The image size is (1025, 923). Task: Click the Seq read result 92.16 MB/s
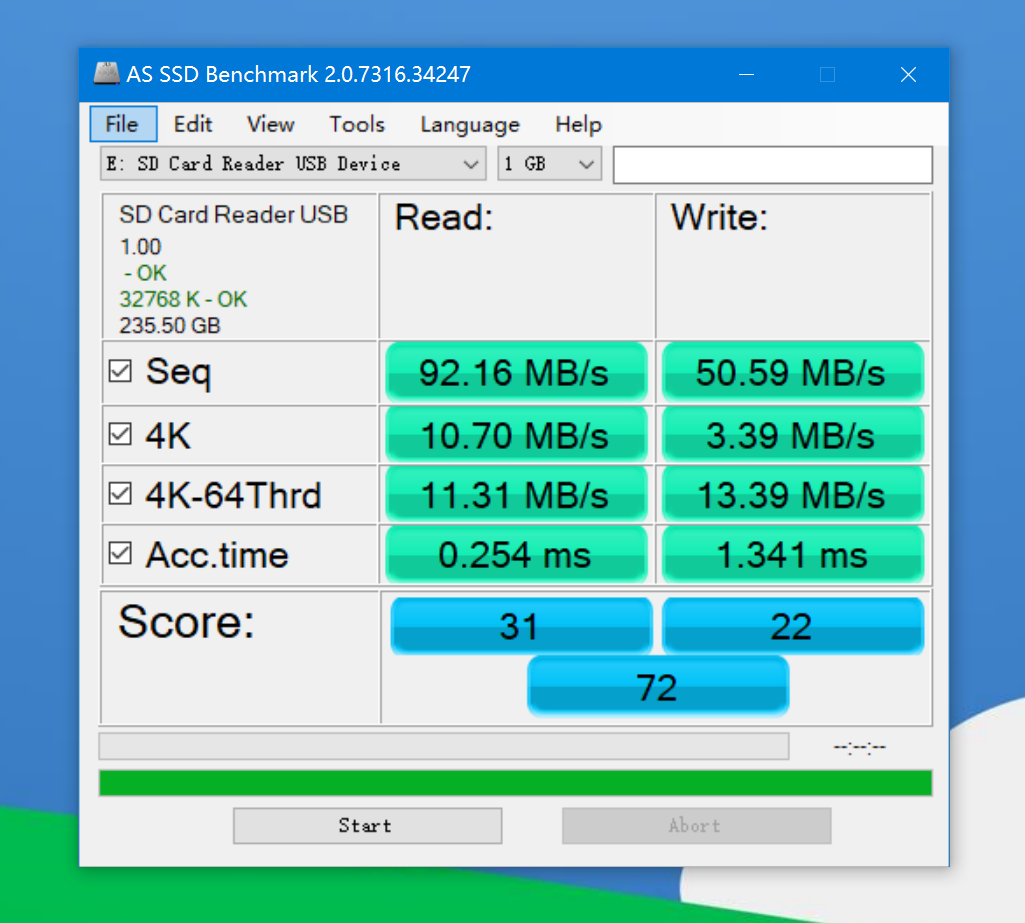coord(516,372)
